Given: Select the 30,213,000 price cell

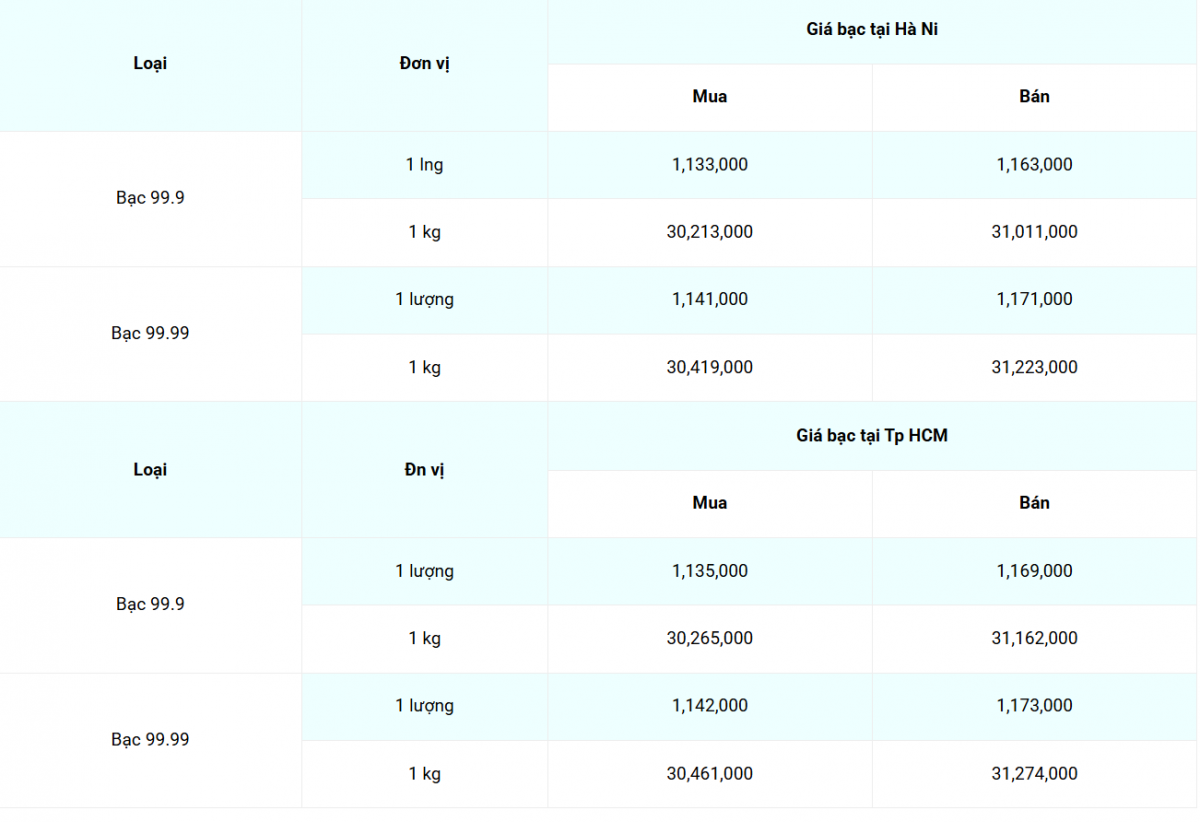Looking at the screenshot, I should (x=709, y=232).
